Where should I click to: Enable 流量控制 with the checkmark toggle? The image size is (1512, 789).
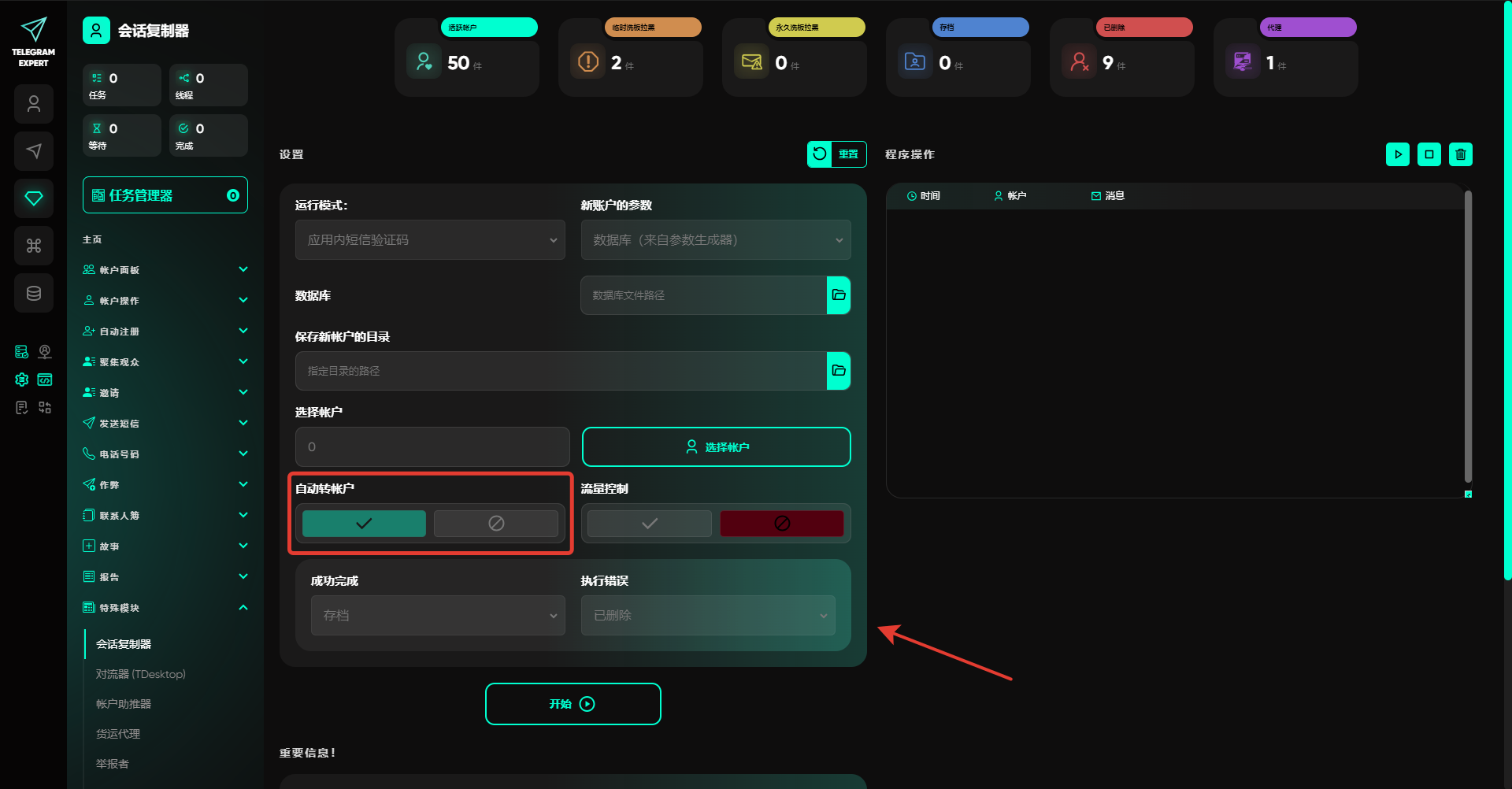click(650, 524)
